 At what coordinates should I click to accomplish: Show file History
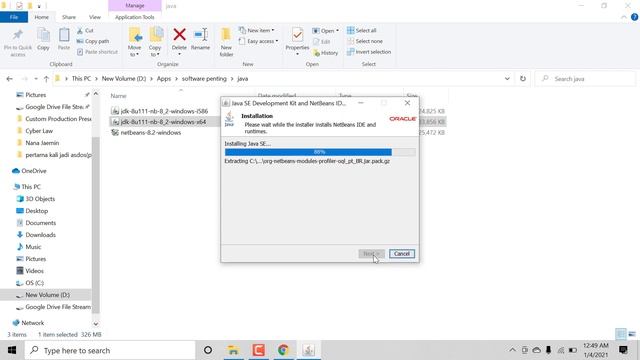326,53
